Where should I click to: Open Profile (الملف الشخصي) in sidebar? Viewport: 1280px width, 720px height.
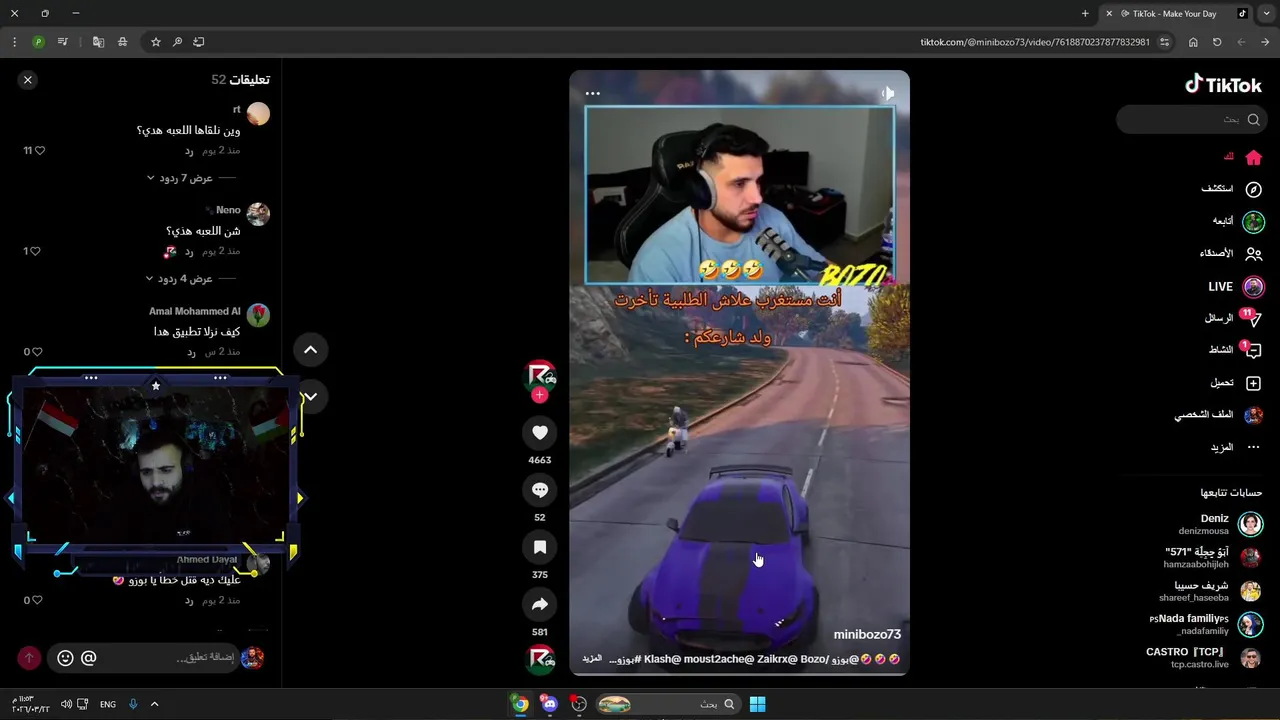tap(1218, 415)
